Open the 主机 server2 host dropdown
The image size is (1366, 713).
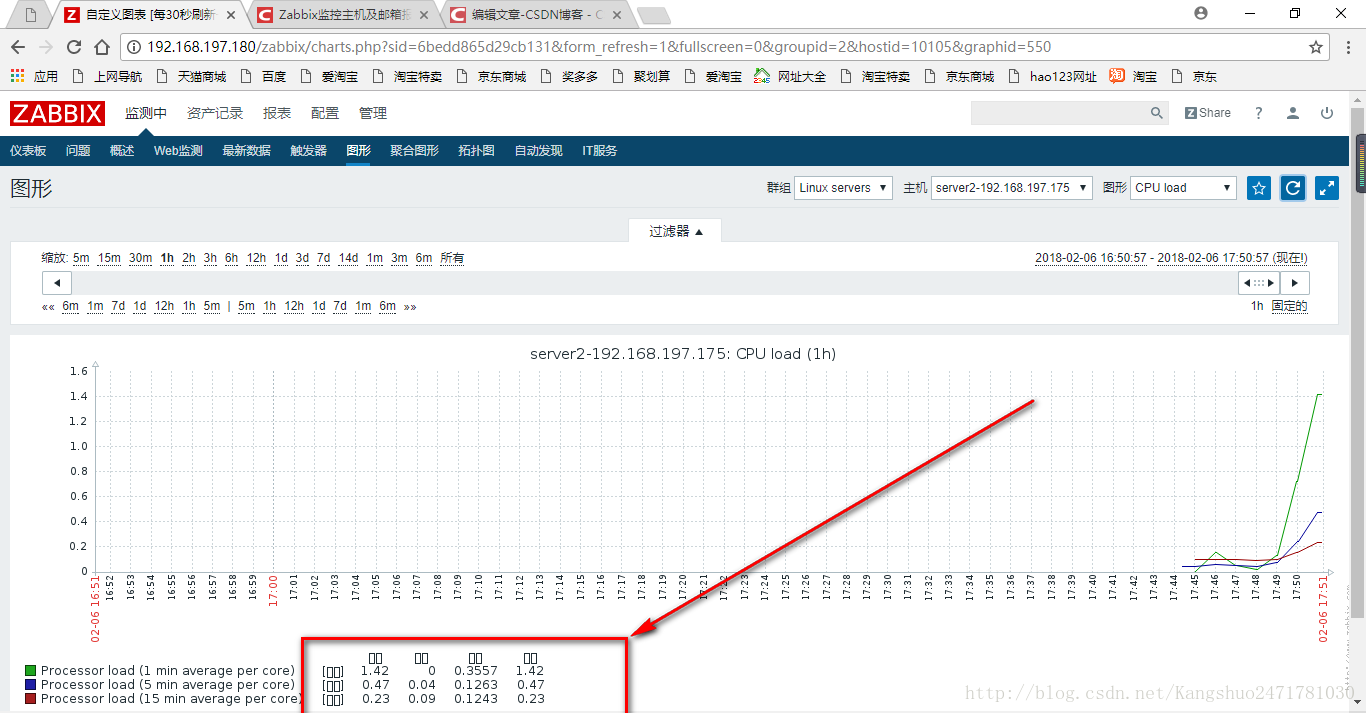1011,188
